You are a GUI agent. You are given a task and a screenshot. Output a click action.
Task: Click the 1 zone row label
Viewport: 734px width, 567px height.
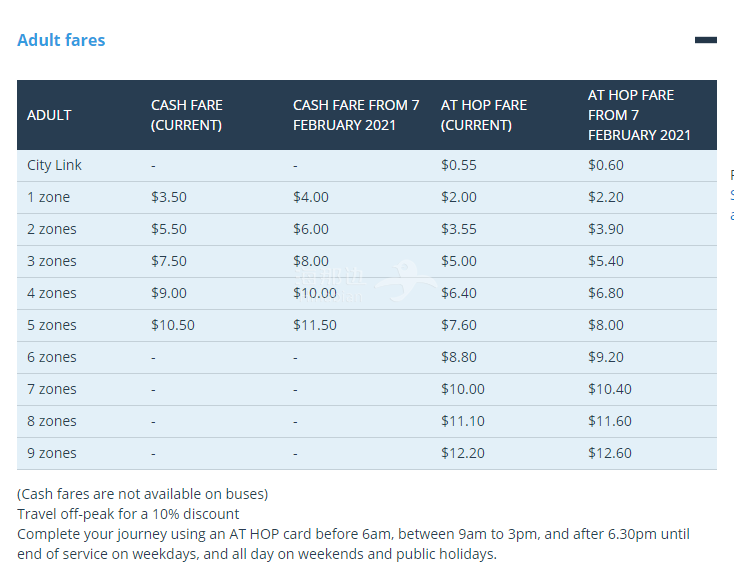[x=48, y=197]
